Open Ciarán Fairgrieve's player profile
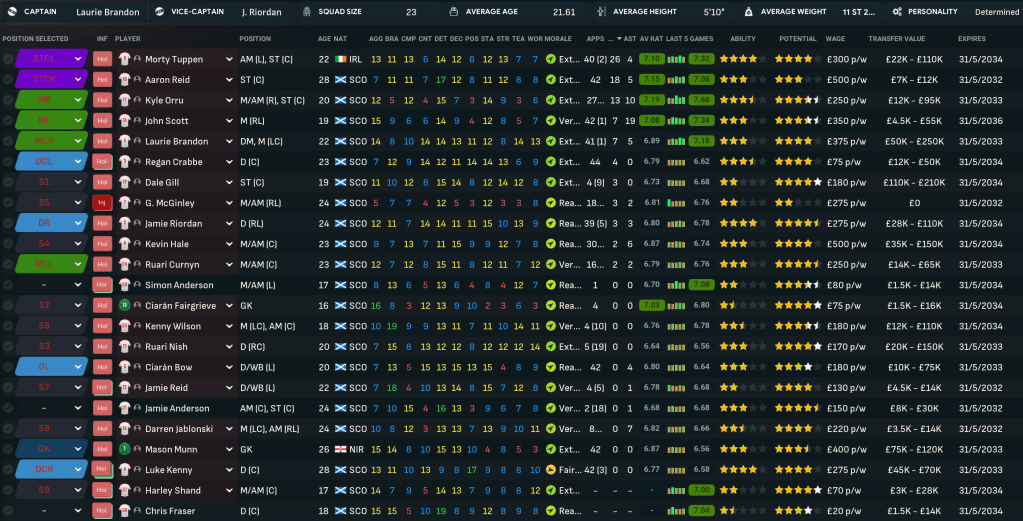The image size is (1023, 521). click(179, 306)
